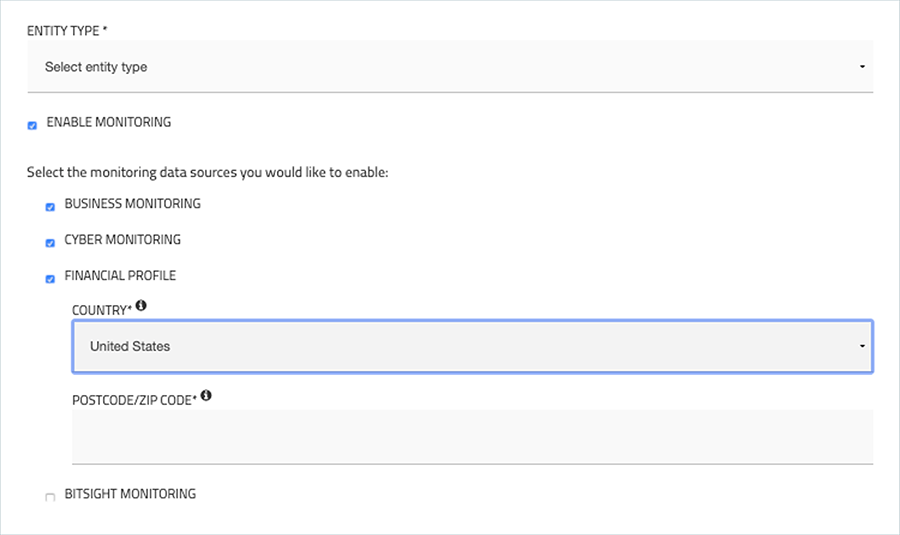This screenshot has height=535, width=900.
Task: Open the United States country dropdown
Action: pos(472,346)
